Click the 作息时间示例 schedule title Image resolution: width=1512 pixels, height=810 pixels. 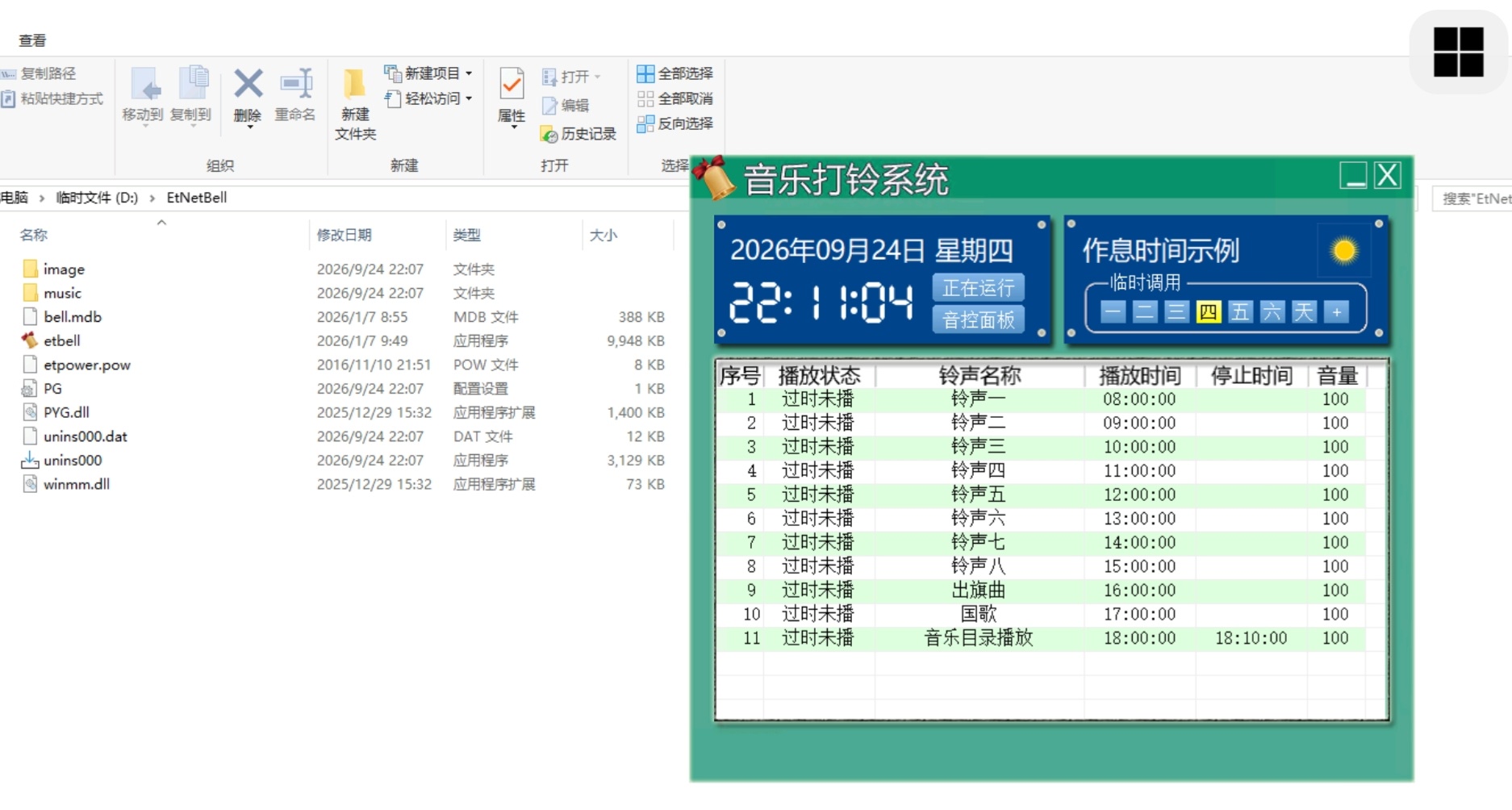click(x=1160, y=251)
